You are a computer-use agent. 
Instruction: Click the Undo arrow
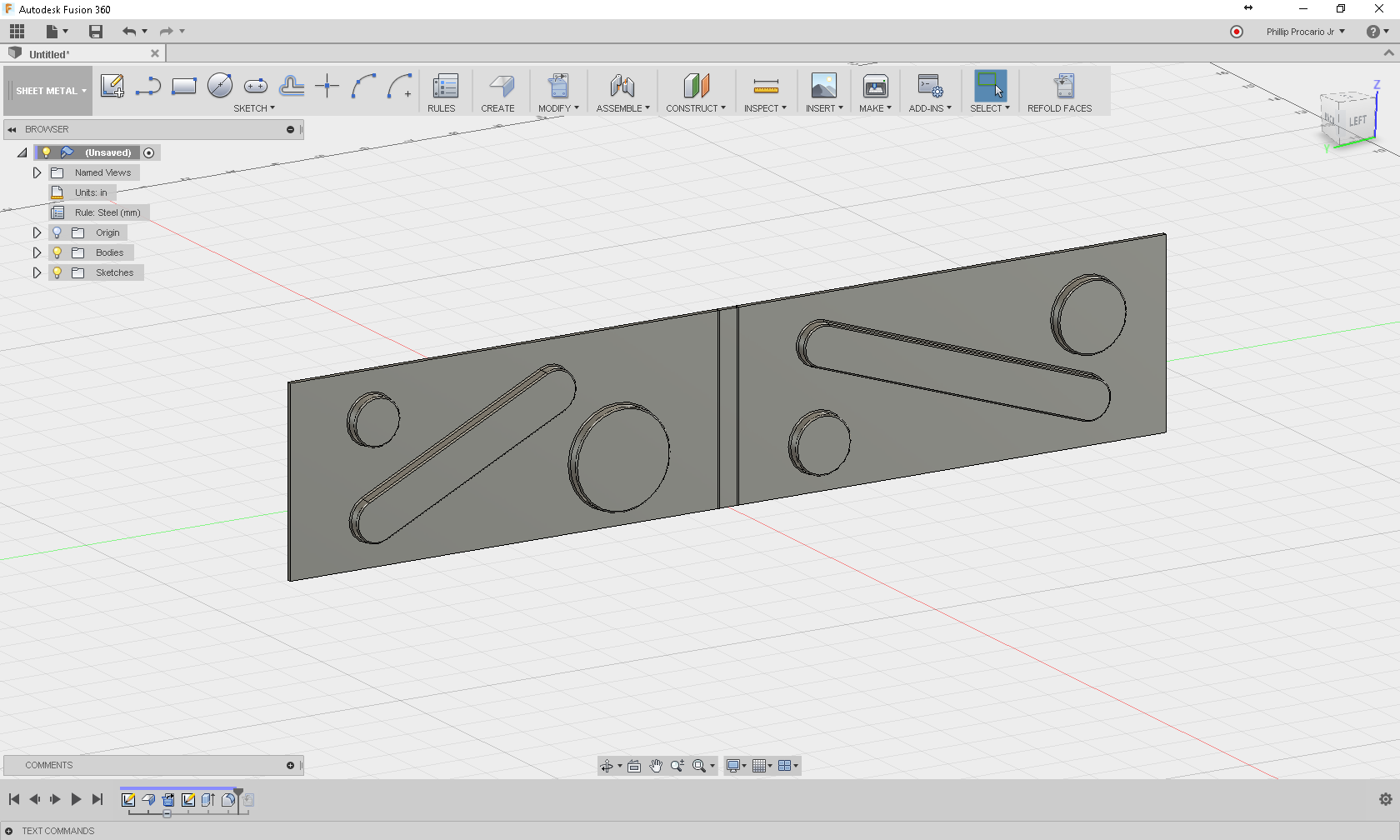click(x=129, y=32)
